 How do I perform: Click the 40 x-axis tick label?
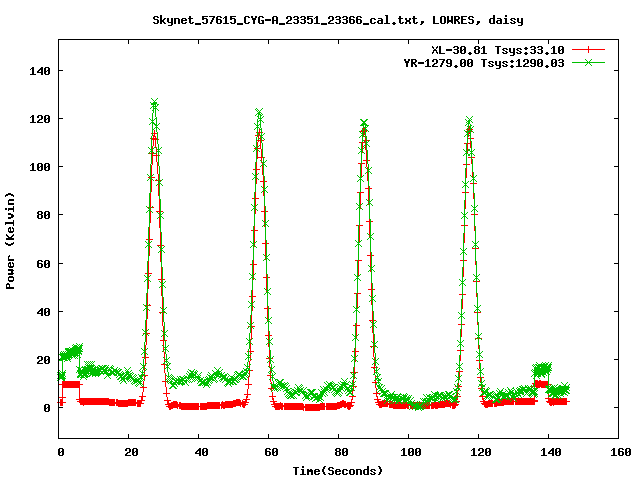click(x=202, y=452)
